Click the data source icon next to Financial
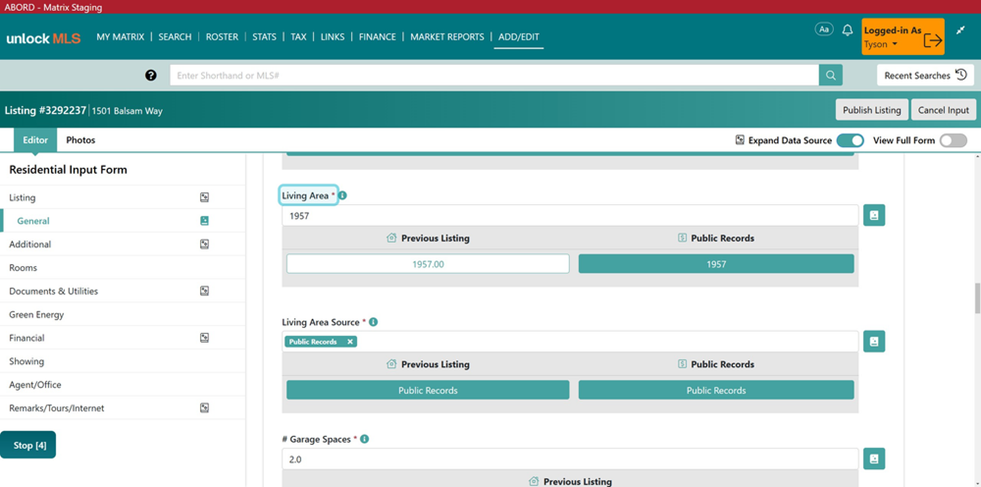The height and width of the screenshot is (487, 981). point(204,337)
